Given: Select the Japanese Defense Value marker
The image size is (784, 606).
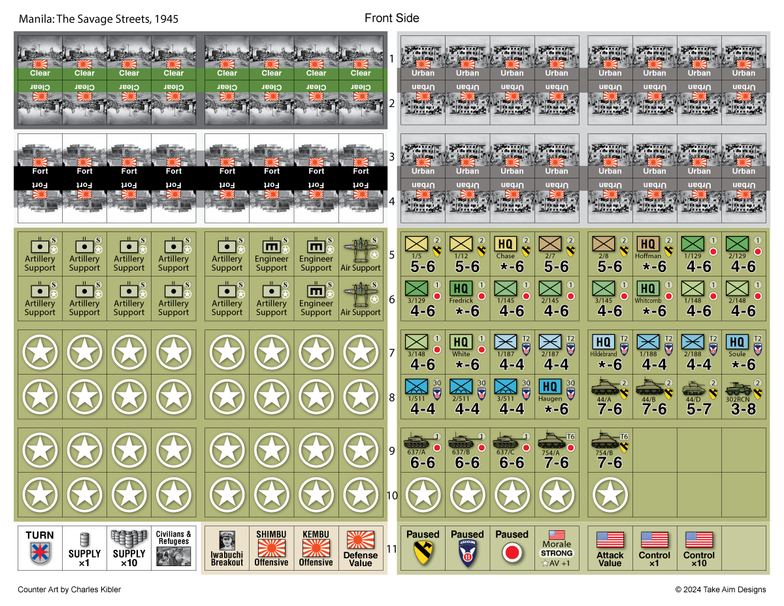Looking at the screenshot, I should pos(361,548).
